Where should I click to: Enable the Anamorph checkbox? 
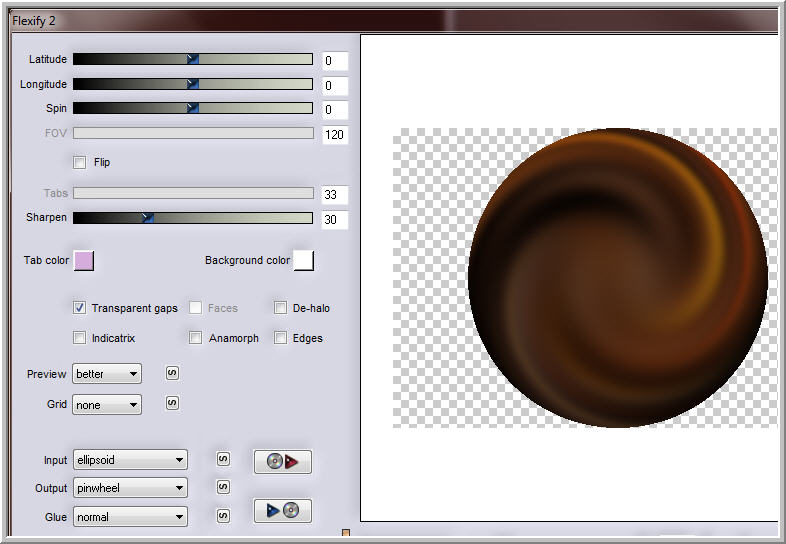(195, 338)
